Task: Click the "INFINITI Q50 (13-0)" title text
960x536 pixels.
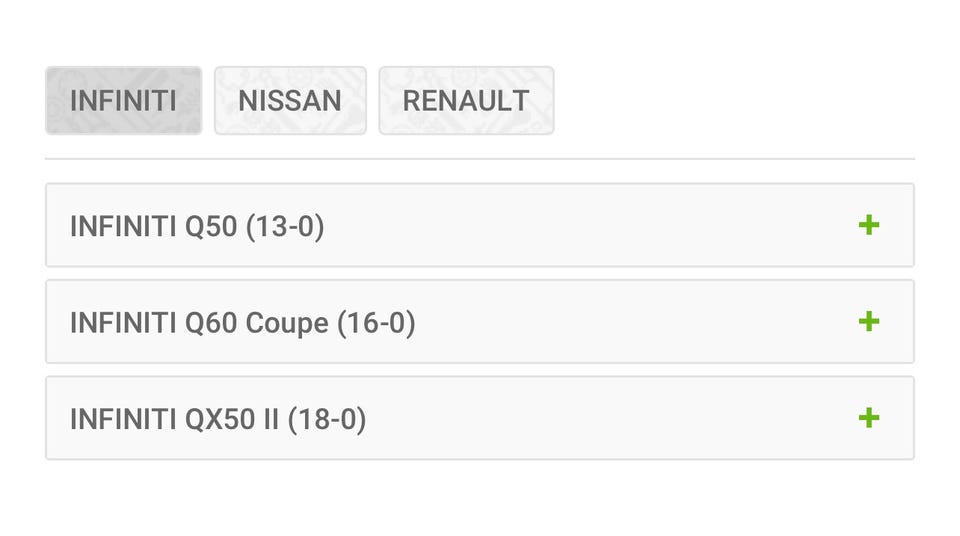Action: pyautogui.click(x=197, y=227)
